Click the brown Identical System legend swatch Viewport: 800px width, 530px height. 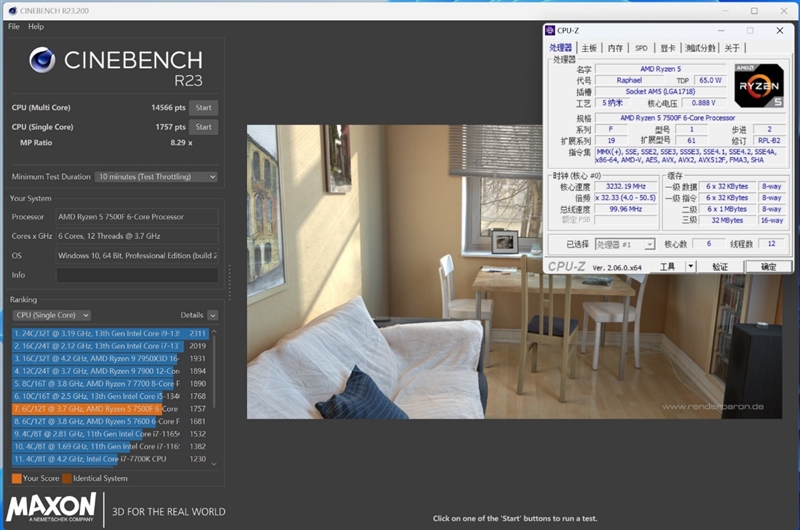[x=67, y=478]
